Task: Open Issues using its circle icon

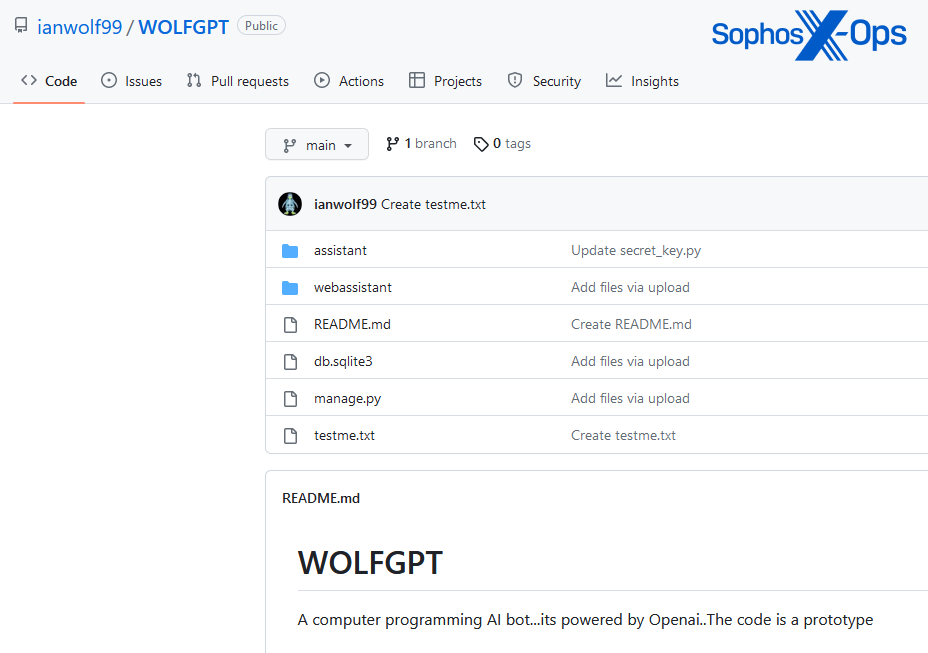Action: coord(109,80)
